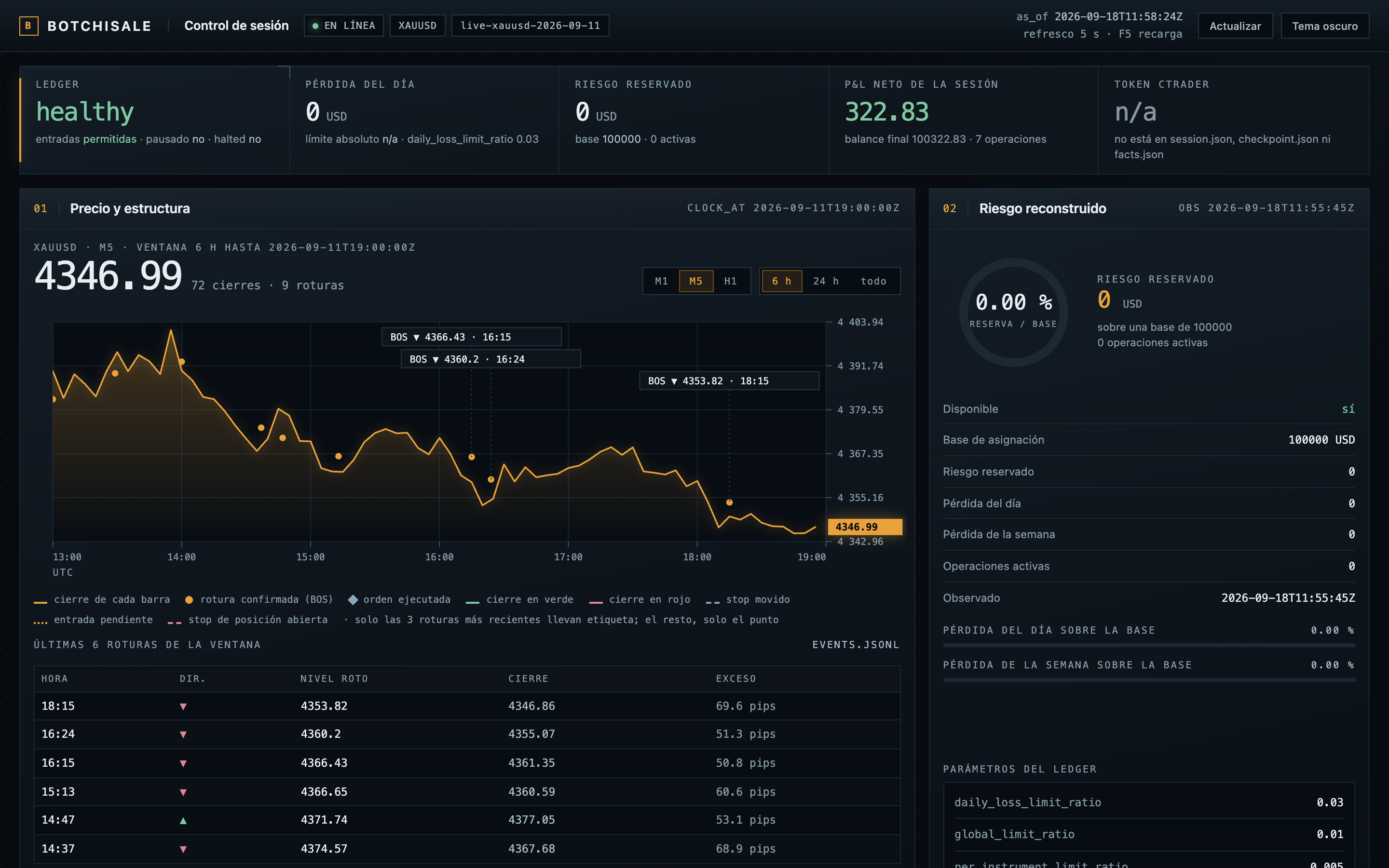
Task: Select the M1 timeframe
Action: pyautogui.click(x=662, y=281)
